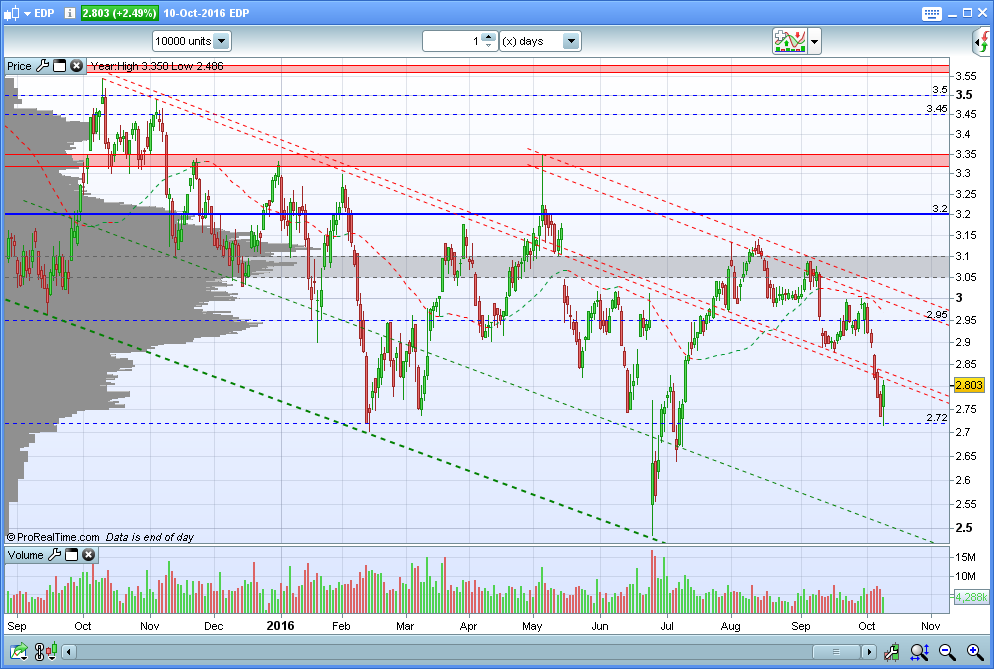Expand the 10000 units dropdown
This screenshot has height=669, width=994.
(221, 41)
